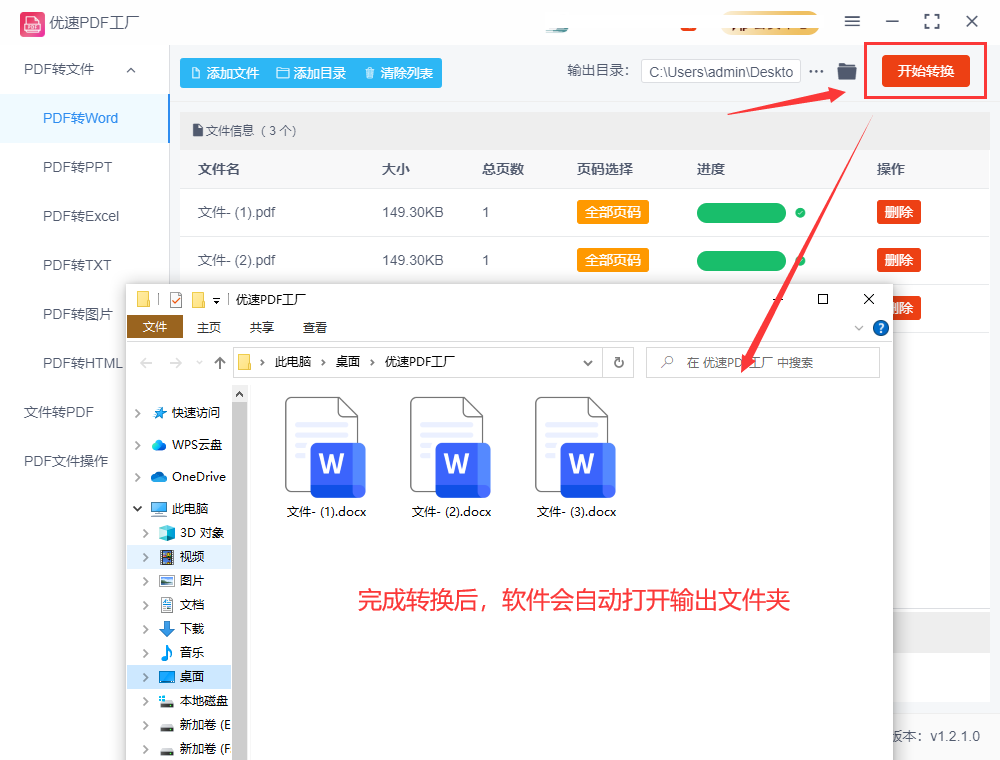Open 文件- (1).docx in Explorer window

tap(326, 457)
